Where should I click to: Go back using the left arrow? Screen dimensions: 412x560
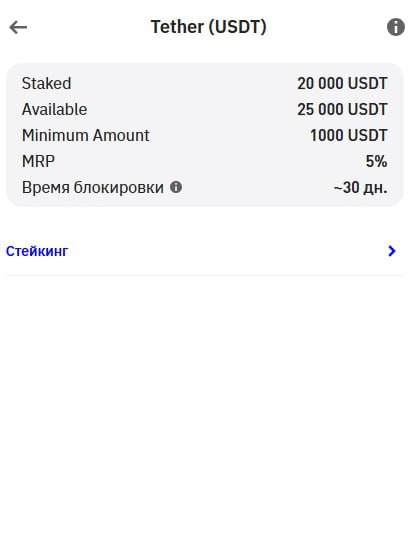pos(18,27)
